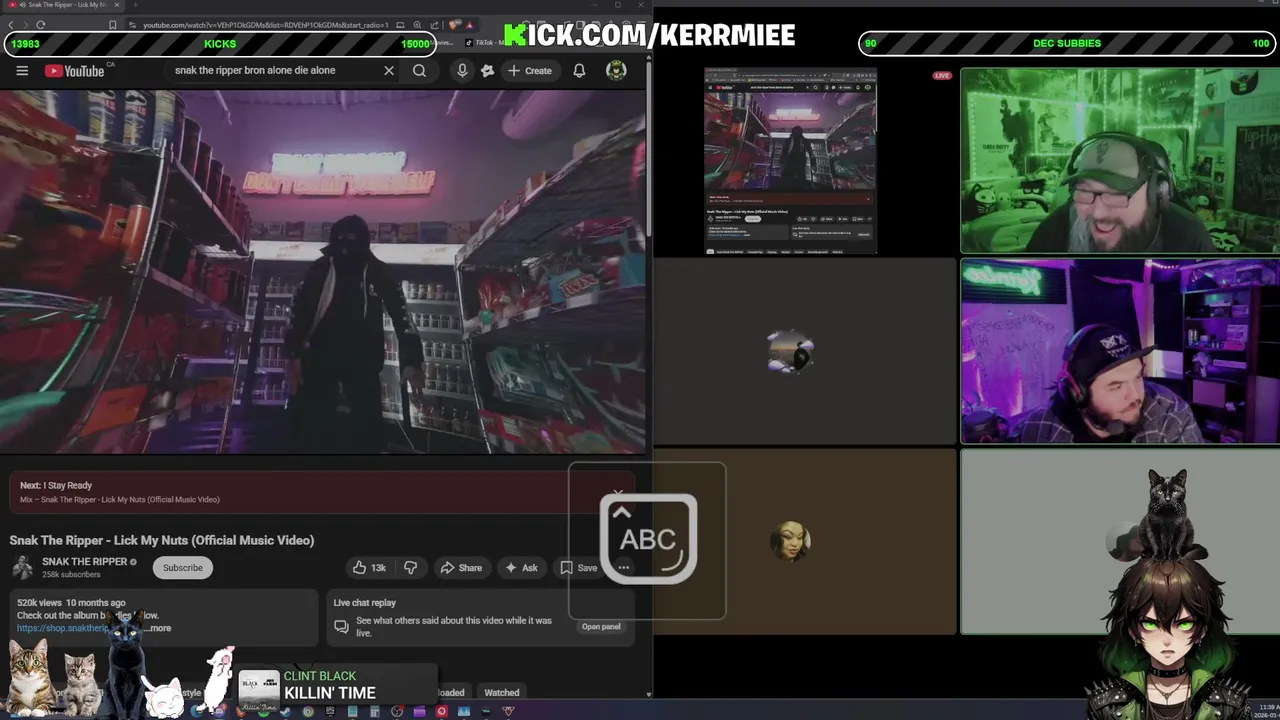The width and height of the screenshot is (1280, 720).
Task: Start voice search with the microphone icon
Action: [x=462, y=70]
